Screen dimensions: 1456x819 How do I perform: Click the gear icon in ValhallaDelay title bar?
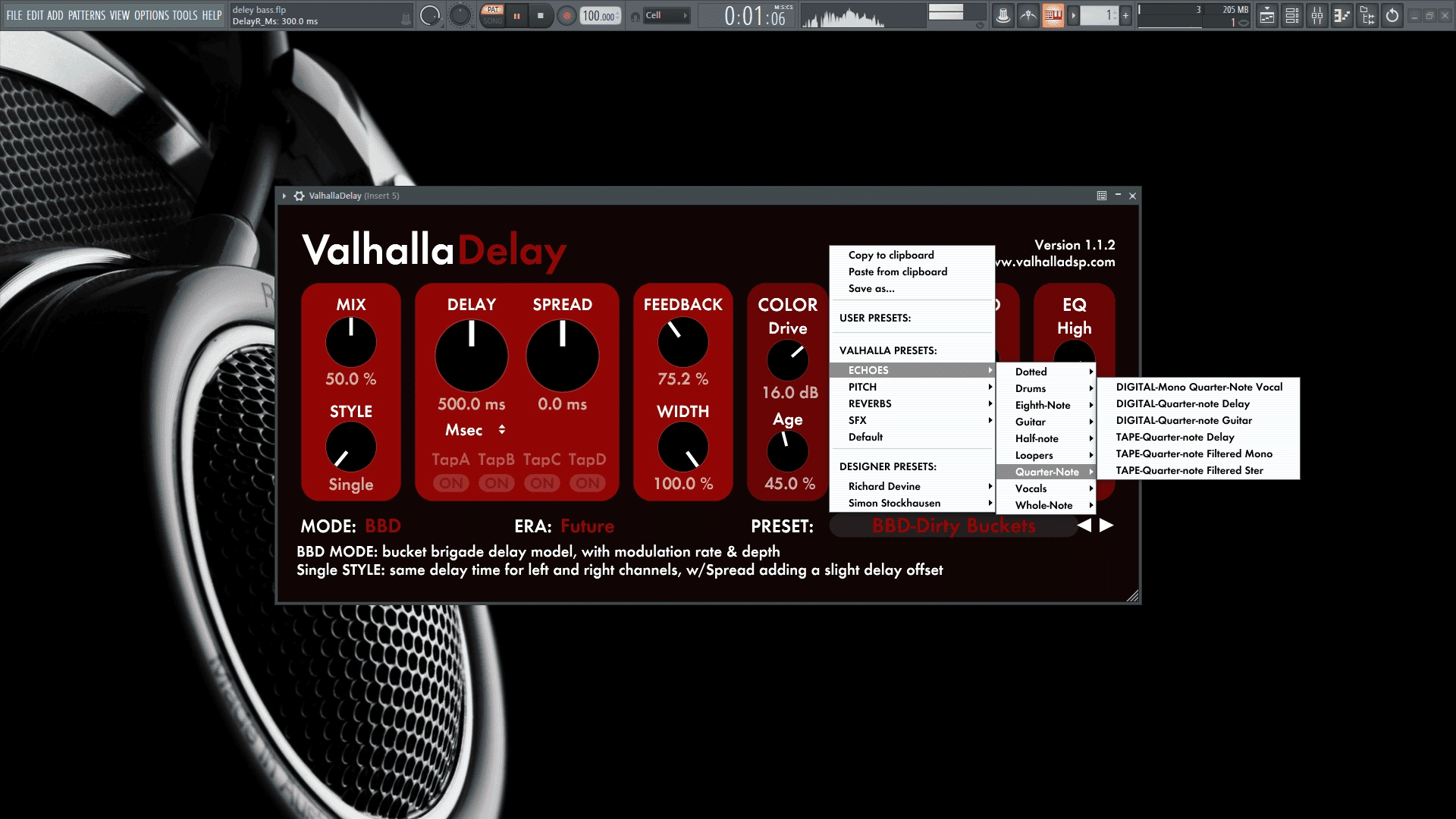[299, 196]
